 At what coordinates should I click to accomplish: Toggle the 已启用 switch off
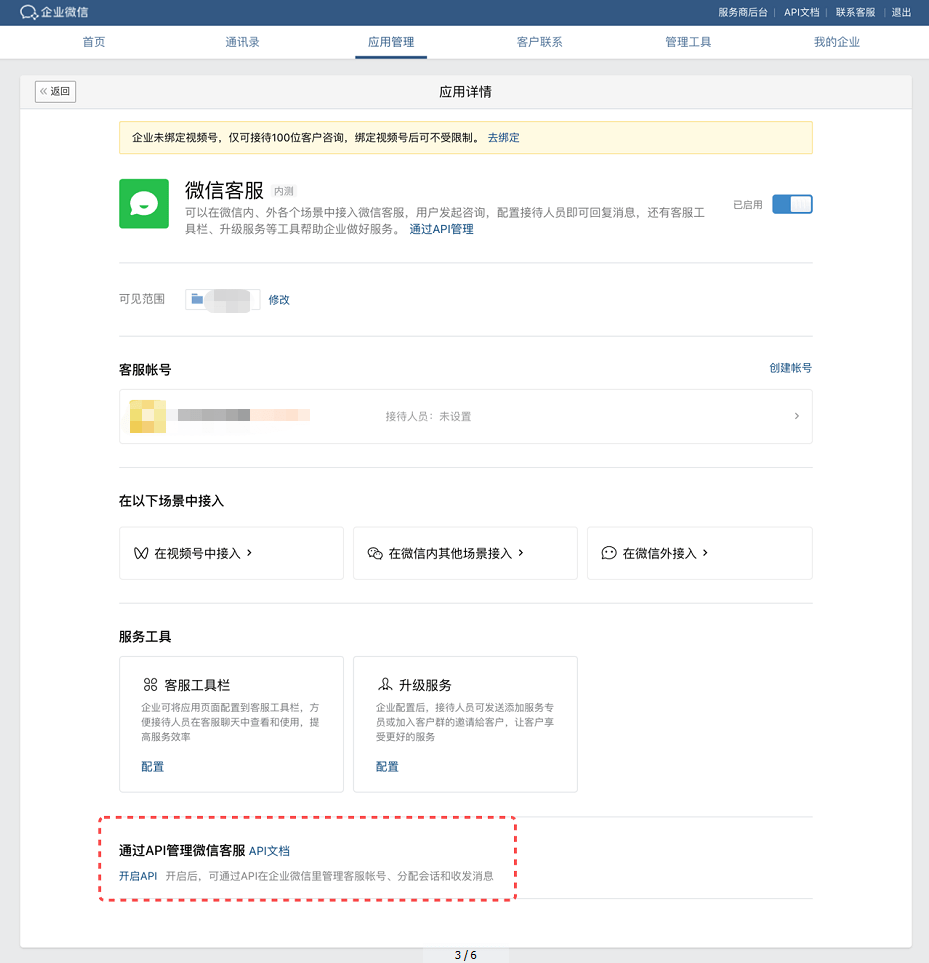pos(792,205)
